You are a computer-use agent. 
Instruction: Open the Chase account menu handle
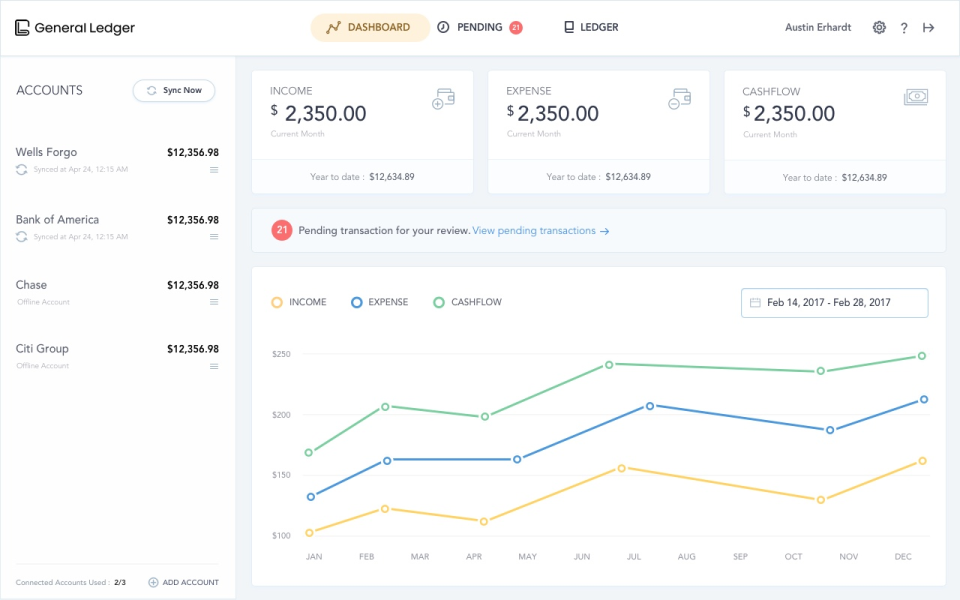214,302
